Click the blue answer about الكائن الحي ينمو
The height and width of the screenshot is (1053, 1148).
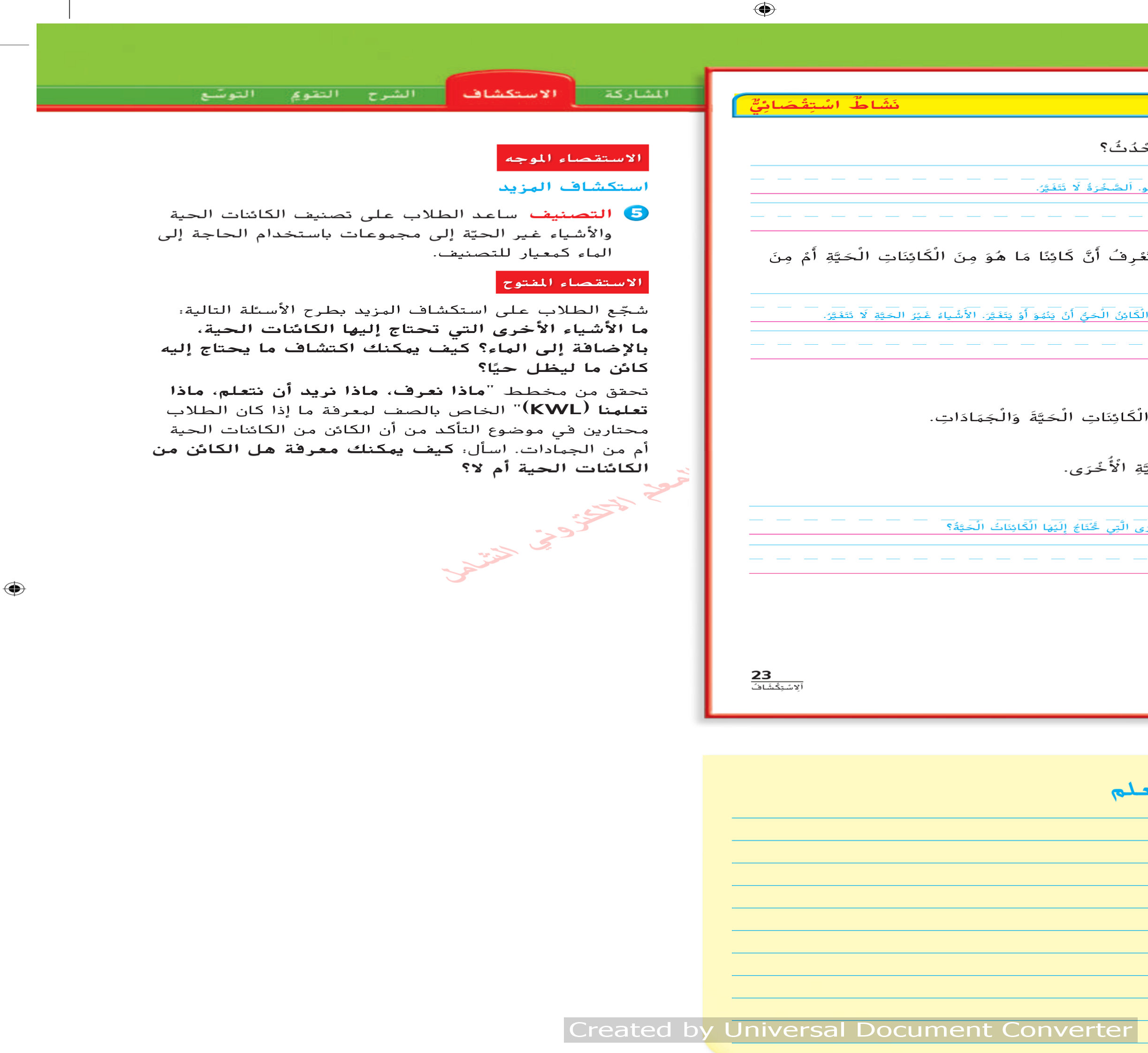pyautogui.click(x=986, y=315)
